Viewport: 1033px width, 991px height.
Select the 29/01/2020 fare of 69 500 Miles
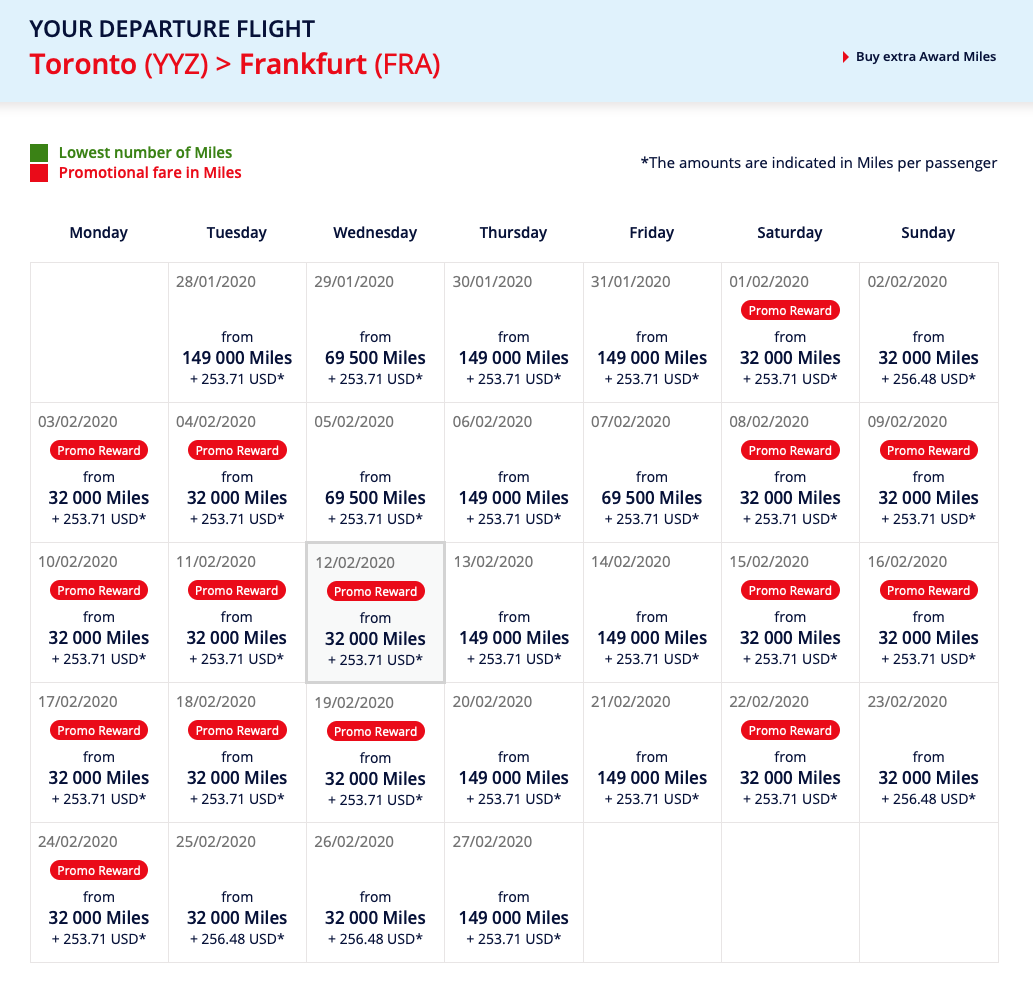375,357
